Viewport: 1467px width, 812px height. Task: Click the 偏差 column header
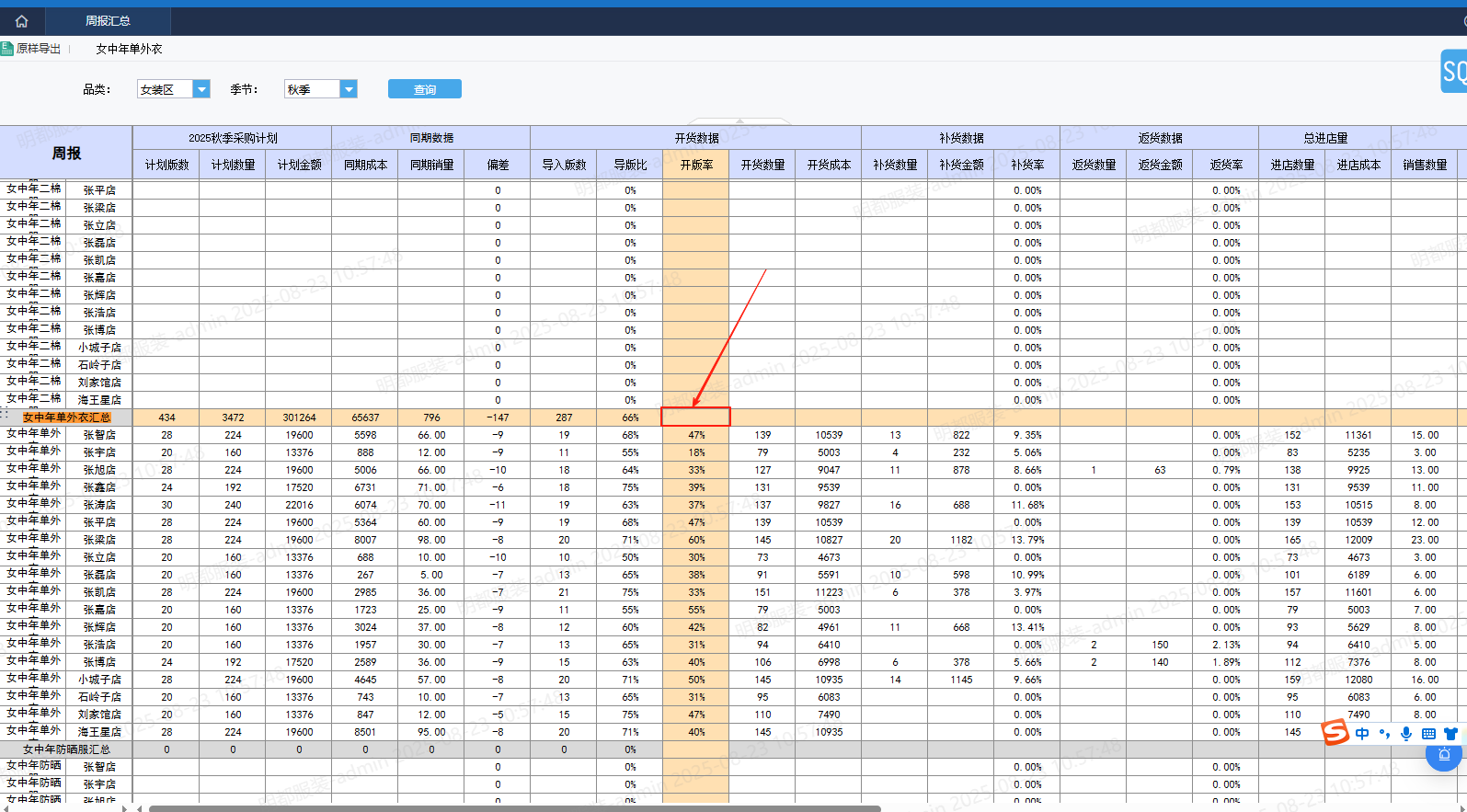click(498, 165)
